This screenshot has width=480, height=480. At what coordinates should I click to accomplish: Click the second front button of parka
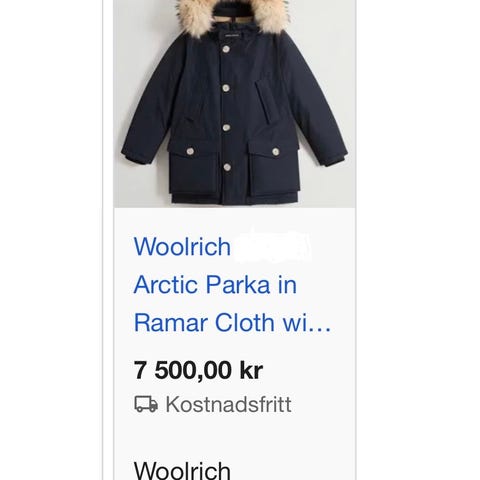226,88
